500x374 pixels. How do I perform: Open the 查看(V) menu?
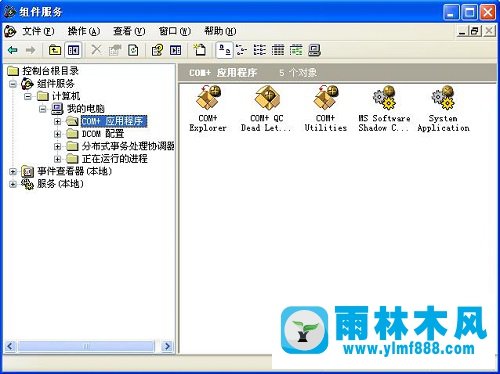(x=129, y=31)
